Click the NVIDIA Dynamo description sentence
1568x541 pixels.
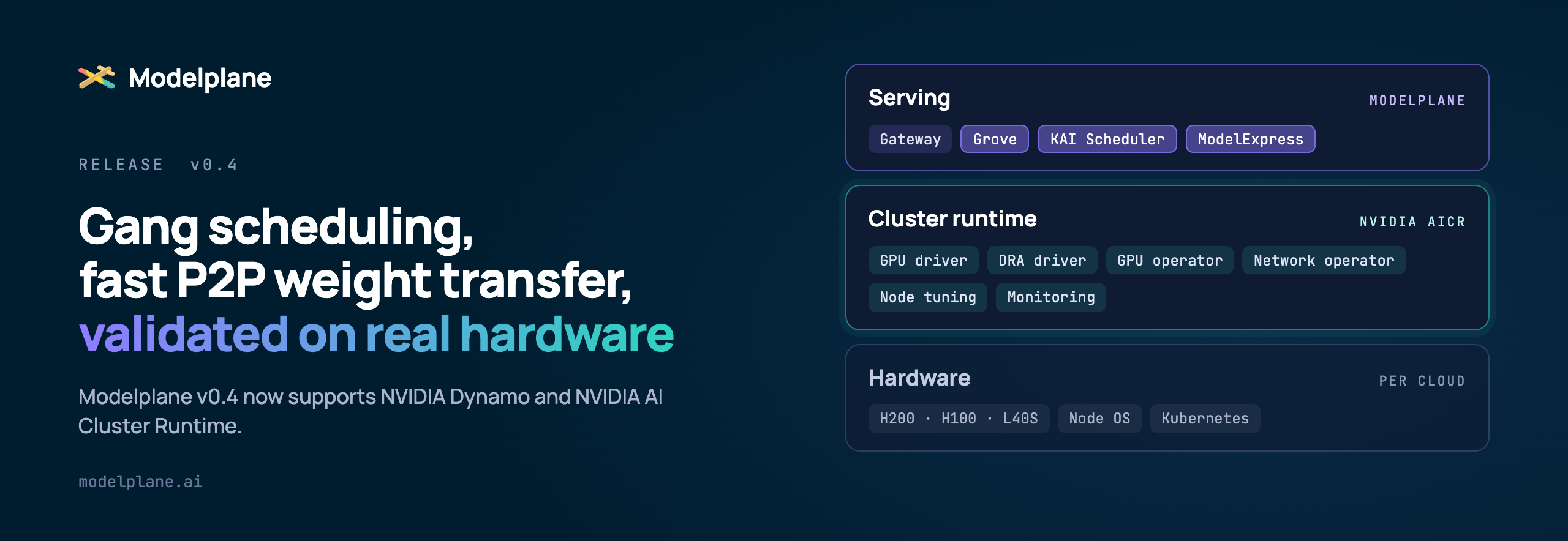click(371, 411)
